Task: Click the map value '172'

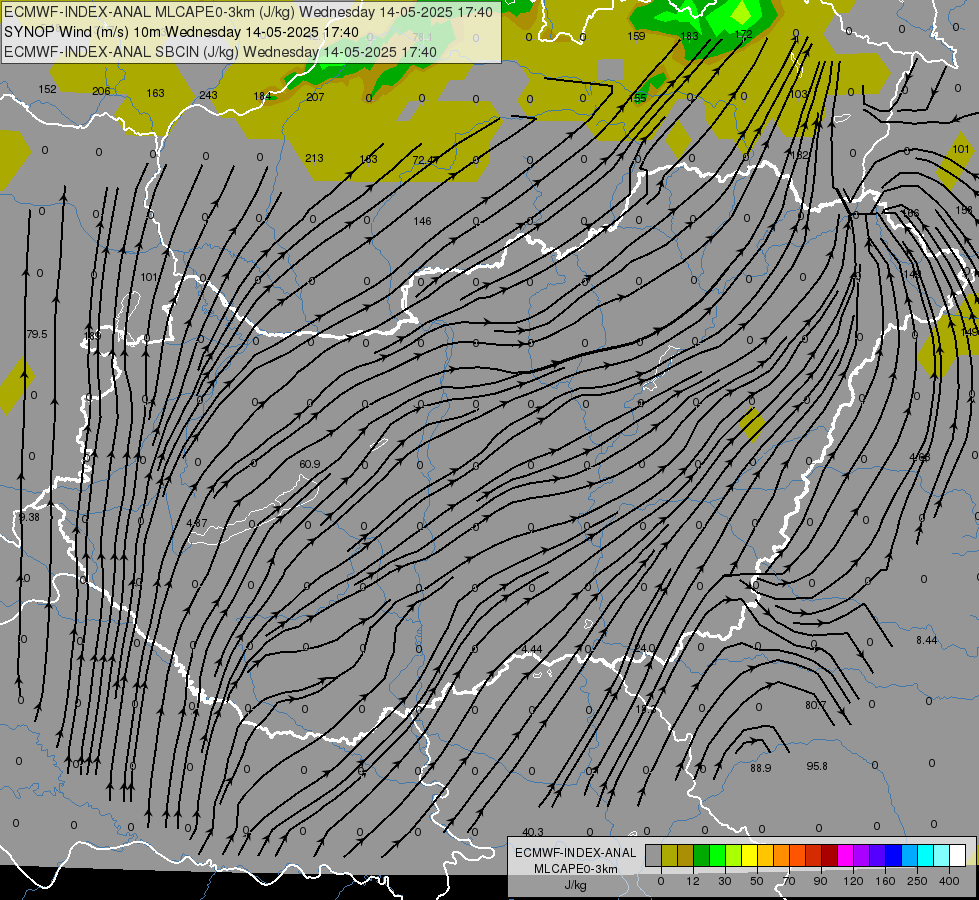Action: (744, 34)
